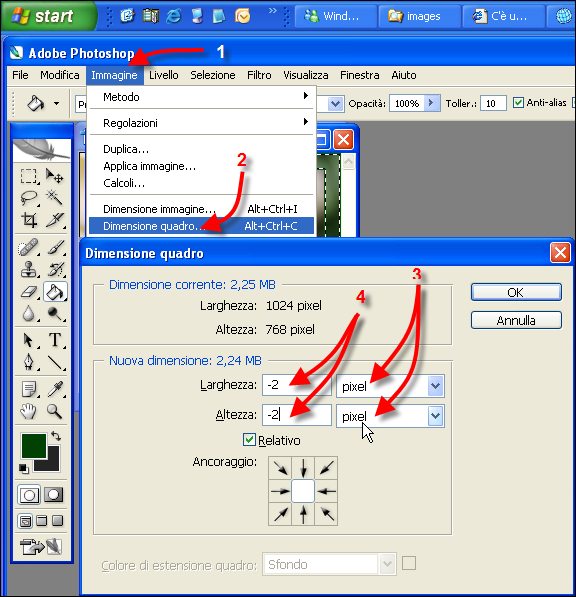The width and height of the screenshot is (576, 597).
Task: Select the Clone Stamp tool
Action: [29, 270]
